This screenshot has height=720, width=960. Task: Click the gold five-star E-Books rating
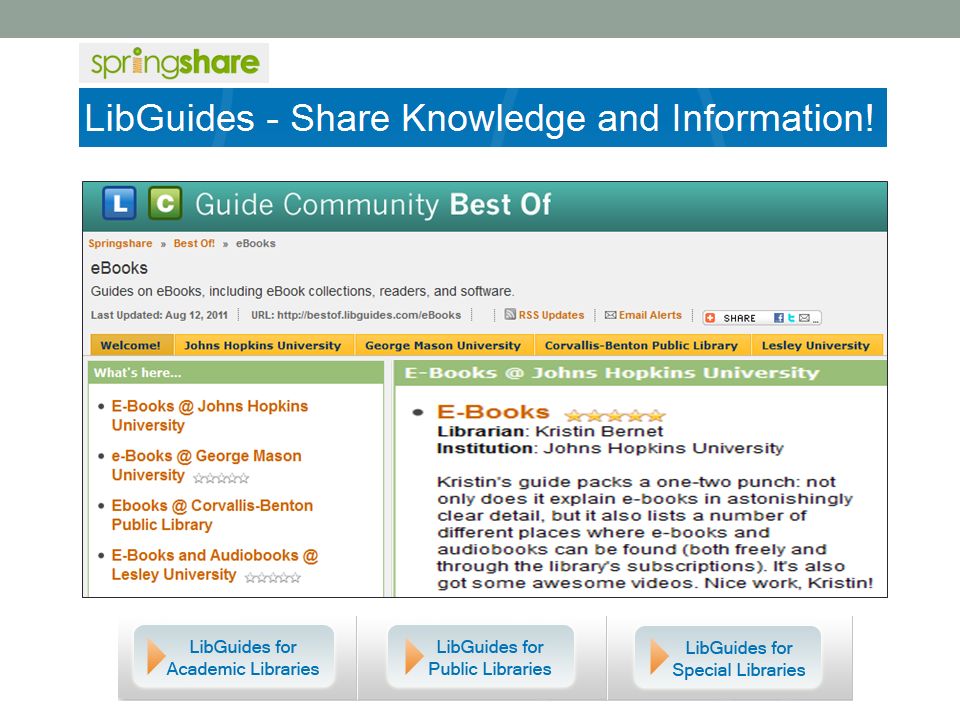[615, 416]
